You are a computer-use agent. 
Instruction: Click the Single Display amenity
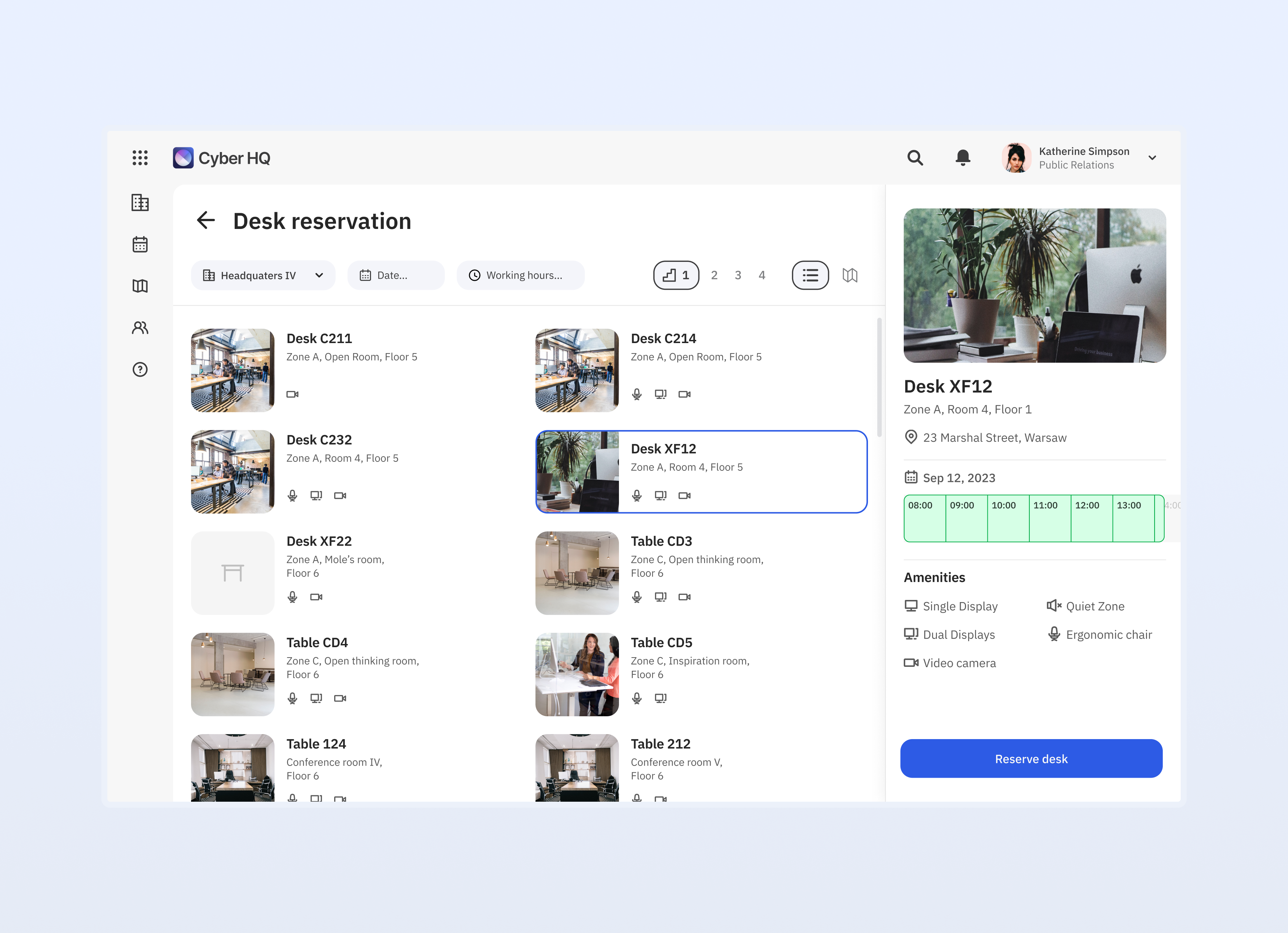[951, 606]
